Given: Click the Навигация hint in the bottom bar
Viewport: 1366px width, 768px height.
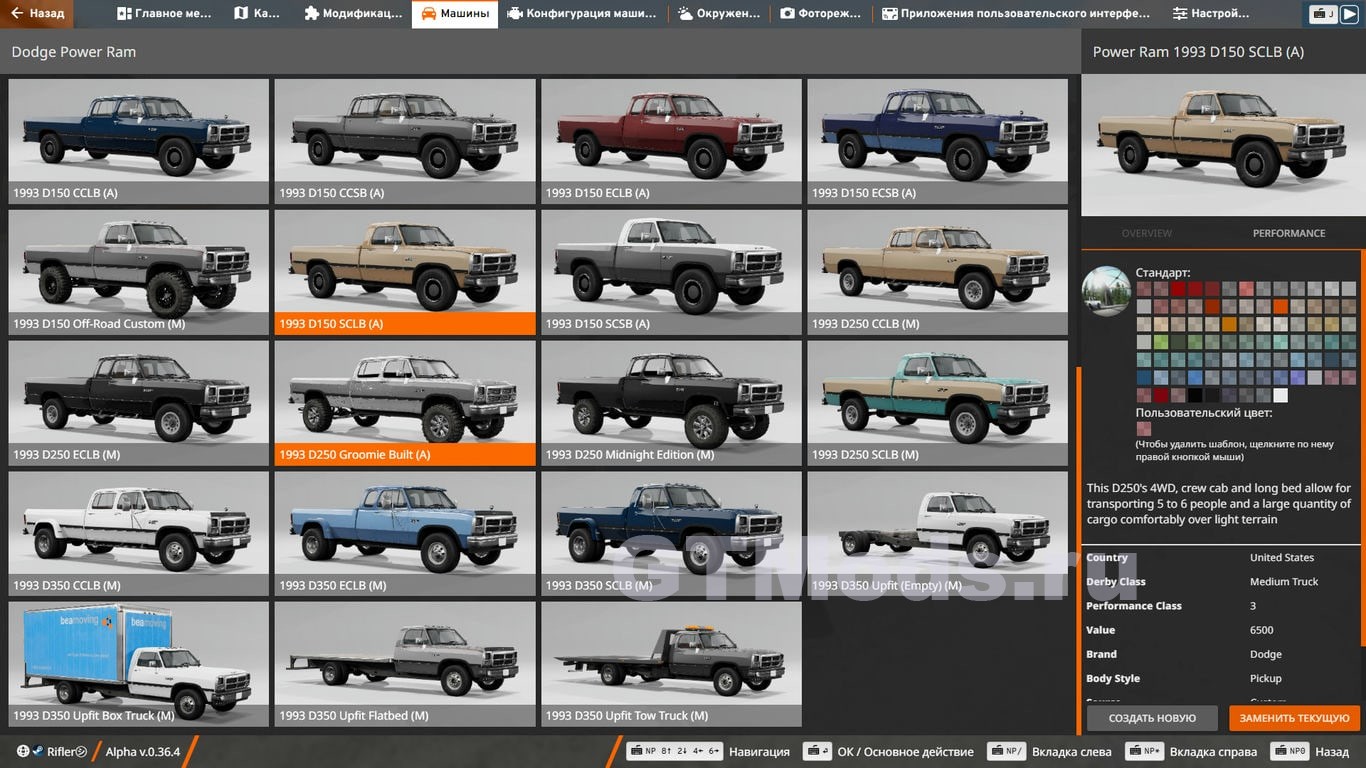Looking at the screenshot, I should click(709, 751).
